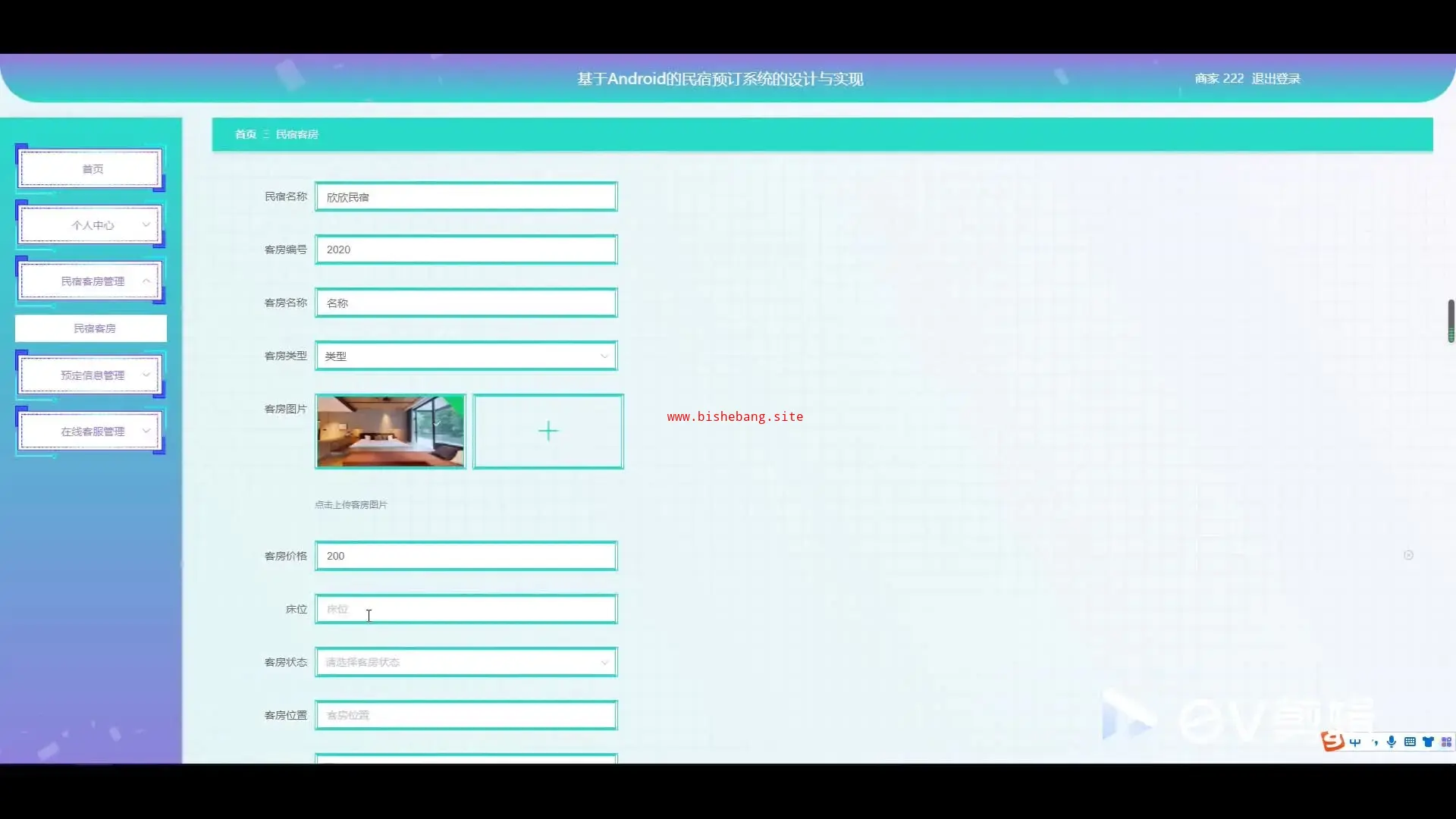Click 首页 in the breadcrumb
The image size is (1456, 819).
point(245,134)
